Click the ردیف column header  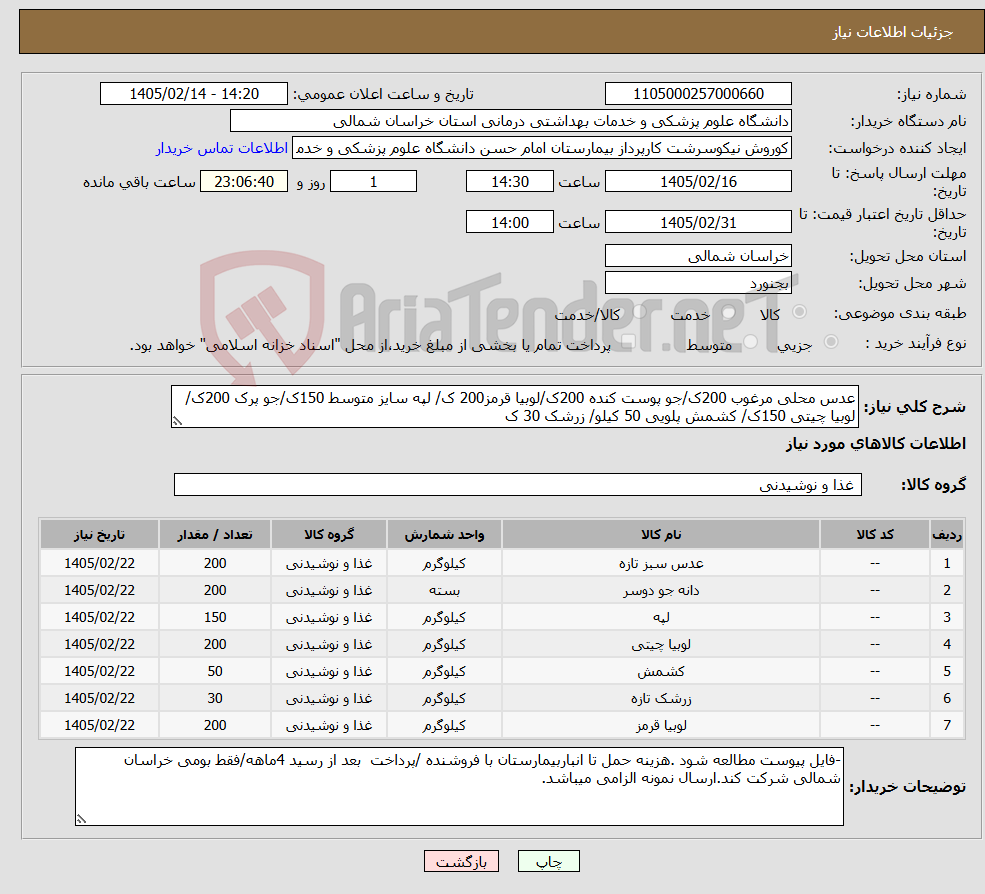point(947,535)
